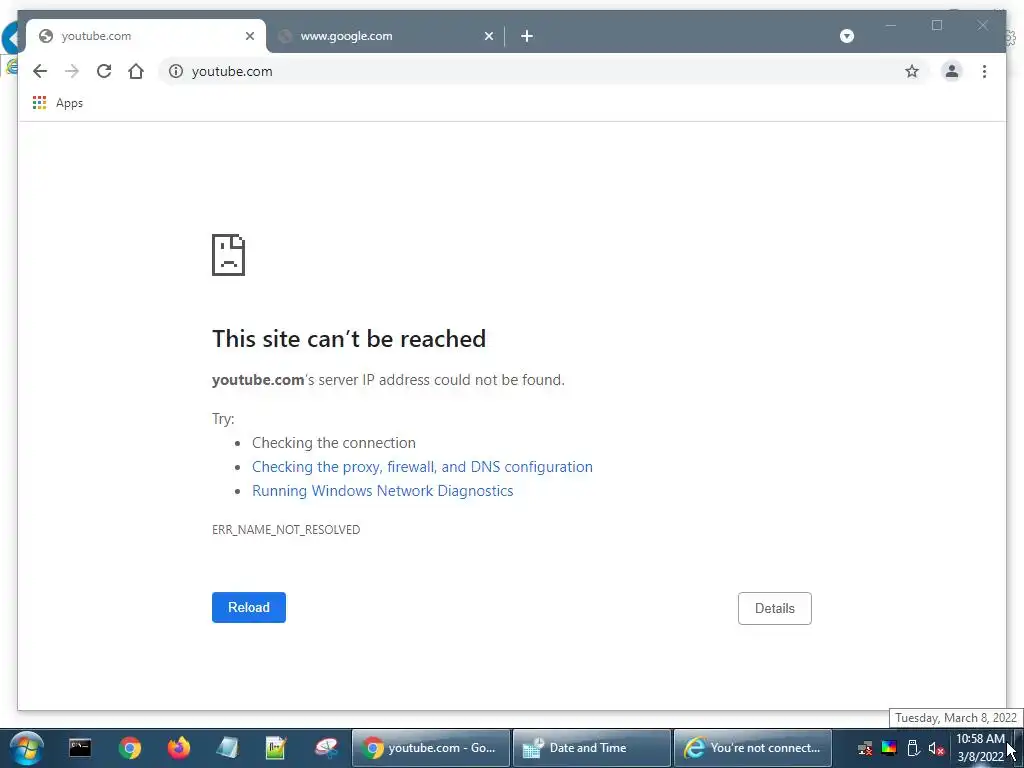
Task: Click the youtube.com address bar
Action: pyautogui.click(x=542, y=71)
